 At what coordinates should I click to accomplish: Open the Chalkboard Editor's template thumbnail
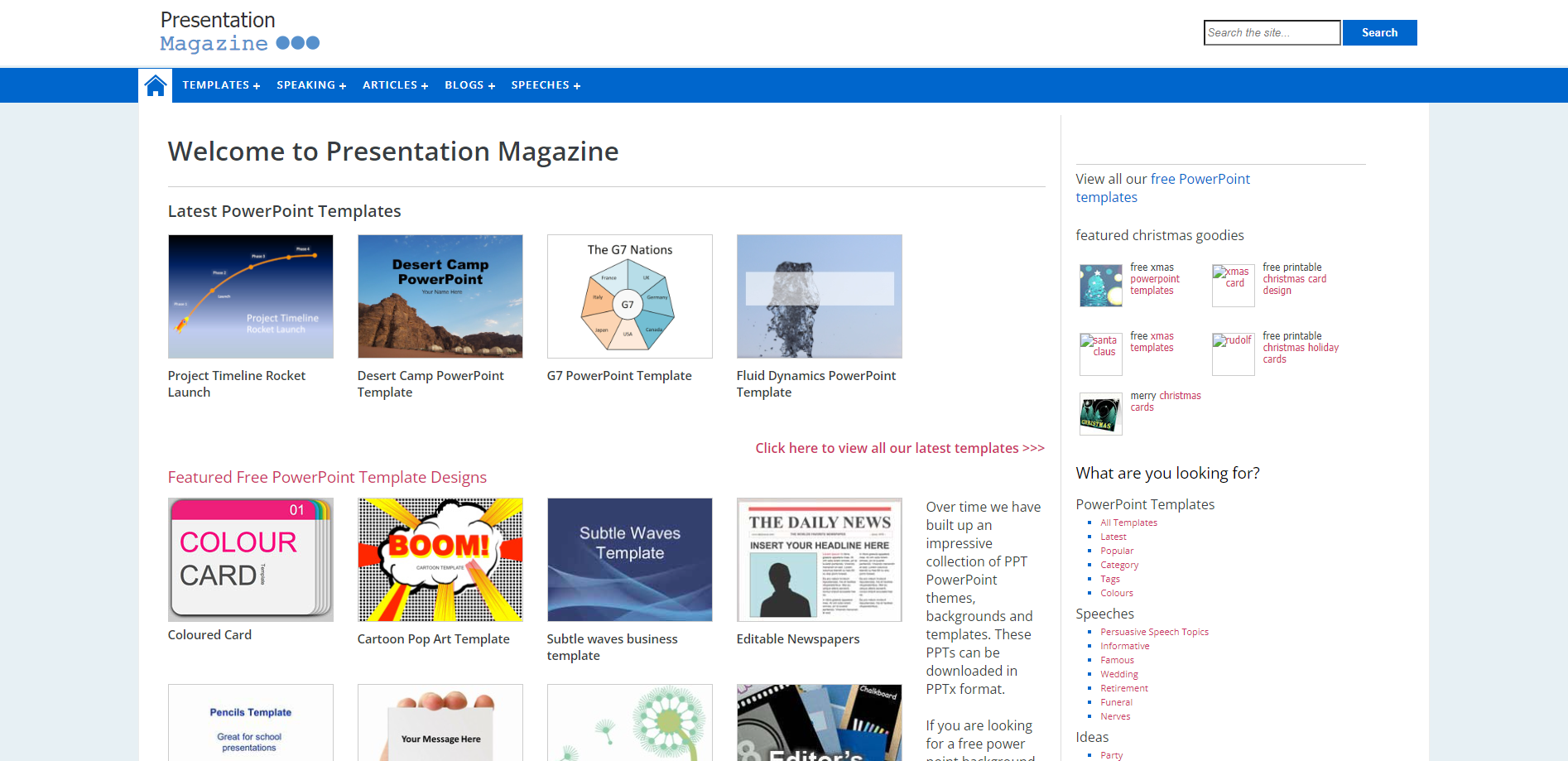click(x=820, y=722)
